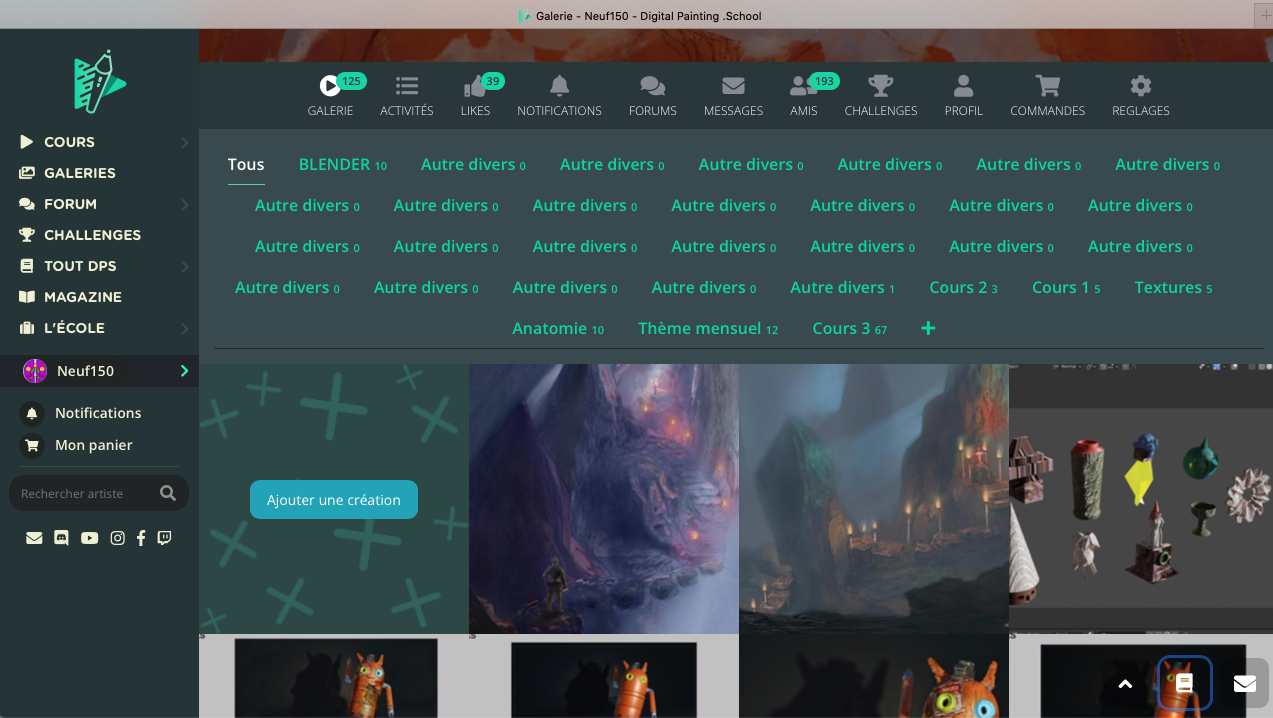Expand the Neuf150 user menu chevron
This screenshot has width=1273, height=718.
[x=184, y=371]
